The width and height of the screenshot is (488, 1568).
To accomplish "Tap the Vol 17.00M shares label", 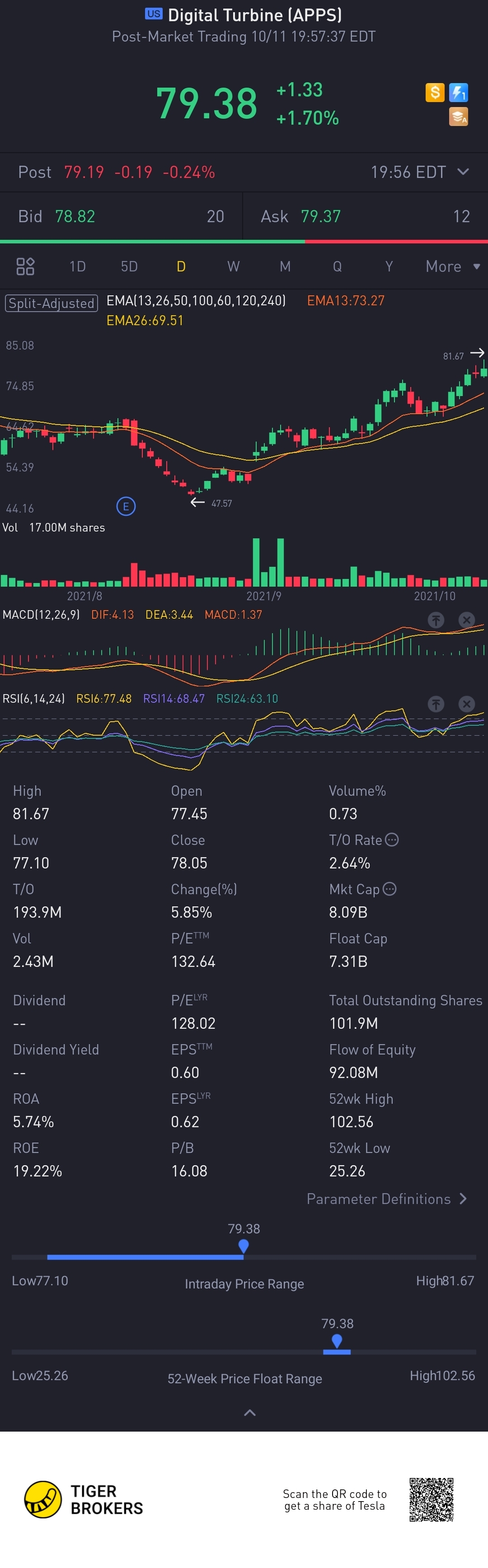I will point(54,527).
